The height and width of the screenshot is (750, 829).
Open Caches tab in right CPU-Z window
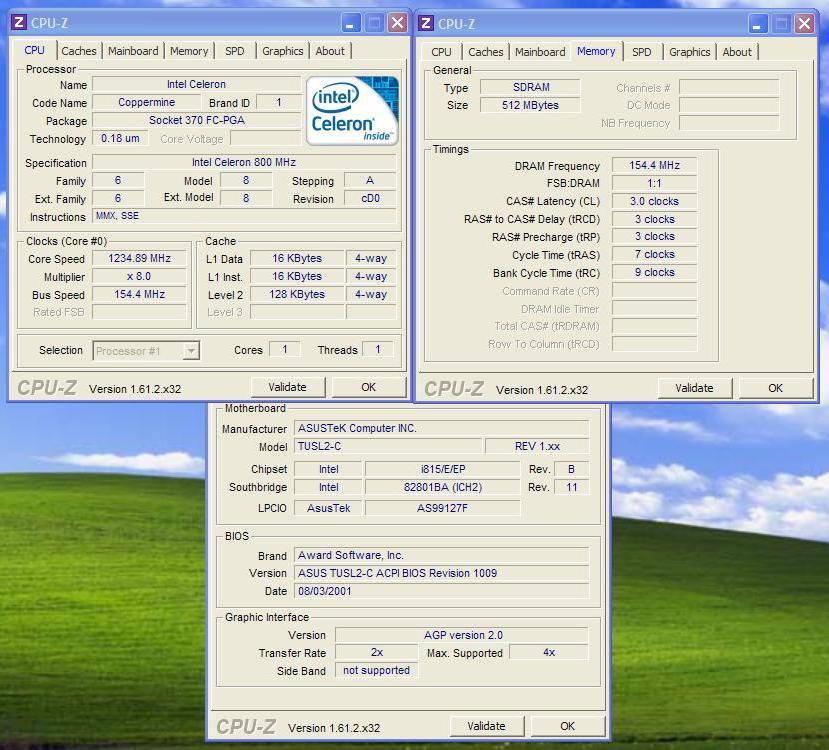point(486,52)
